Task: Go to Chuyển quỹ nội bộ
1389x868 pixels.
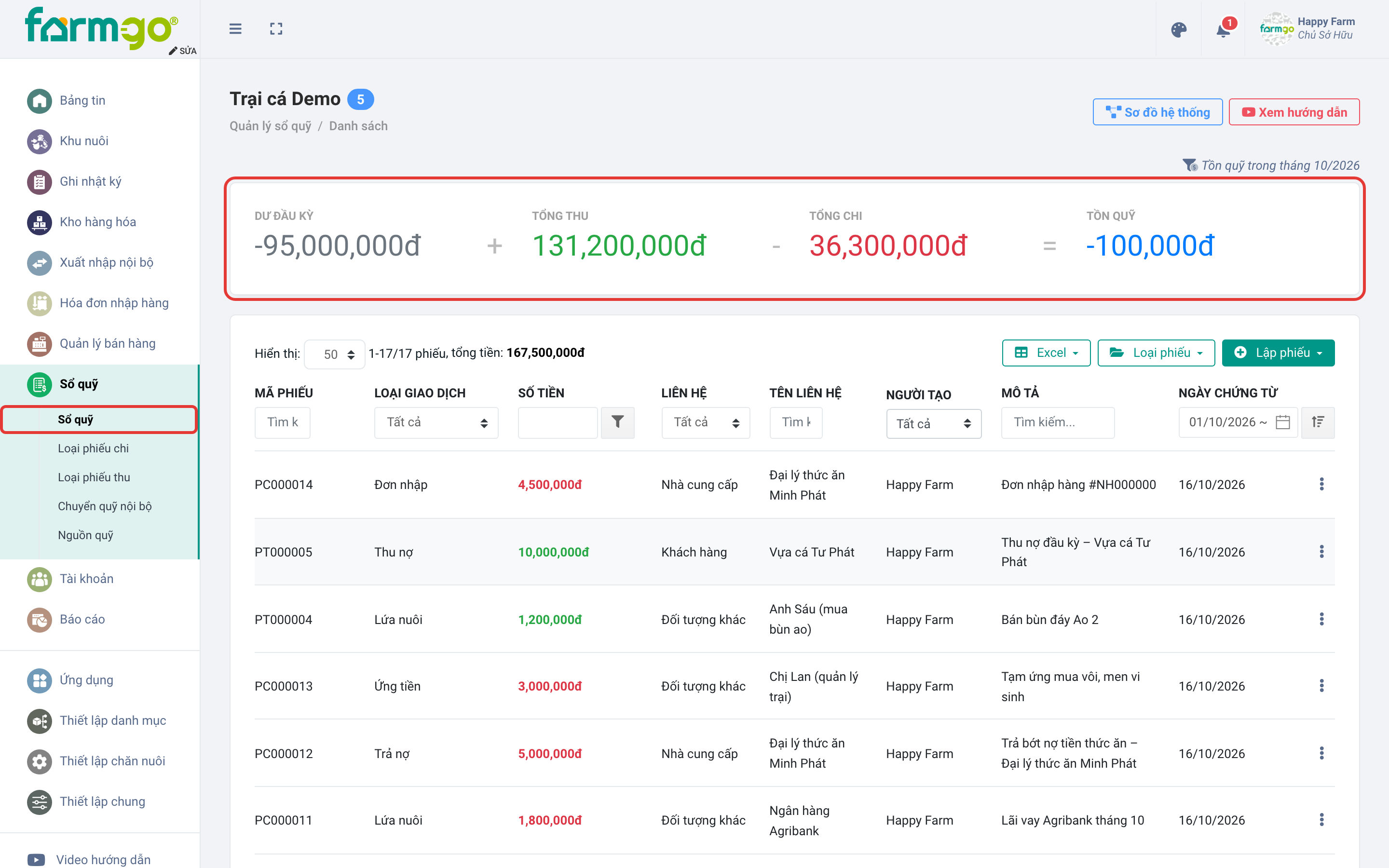Action: pos(105,506)
